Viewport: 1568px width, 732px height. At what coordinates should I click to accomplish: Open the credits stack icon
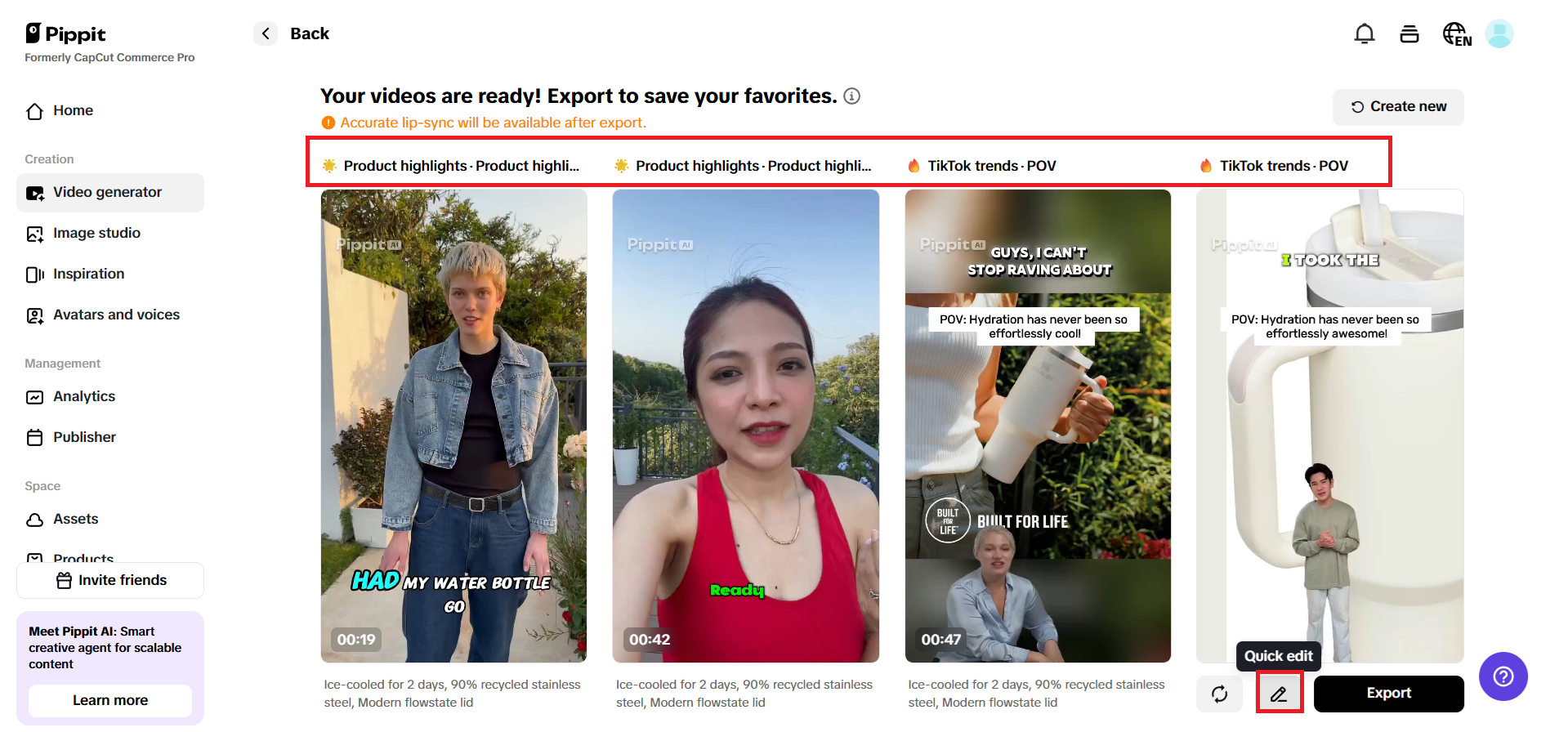pos(1409,34)
